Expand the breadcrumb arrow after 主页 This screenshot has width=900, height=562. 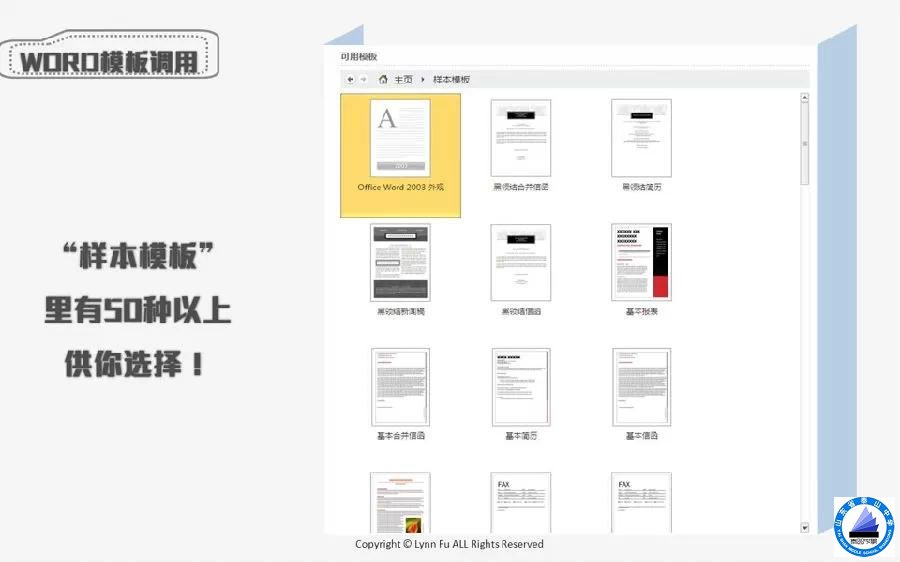tap(423, 79)
